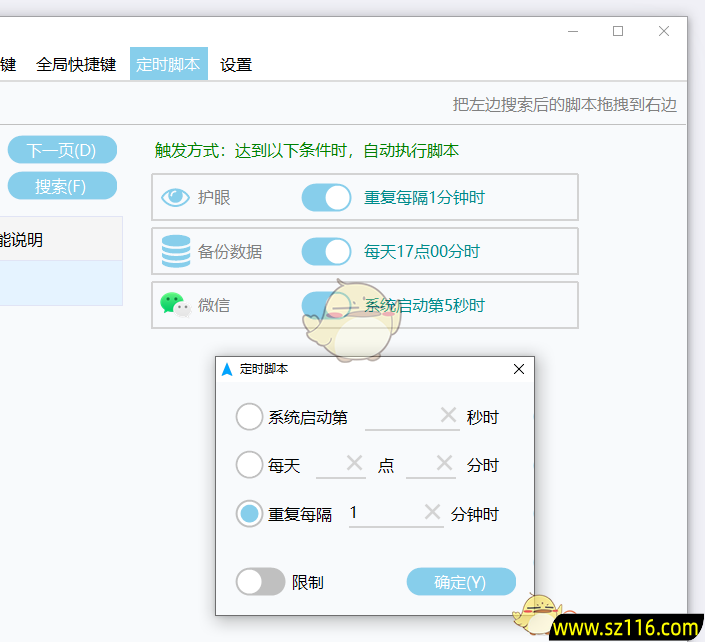Screen dimensions: 705x642
Task: Clear the 每天 minute field before 分时
Action: pyautogui.click(x=444, y=462)
